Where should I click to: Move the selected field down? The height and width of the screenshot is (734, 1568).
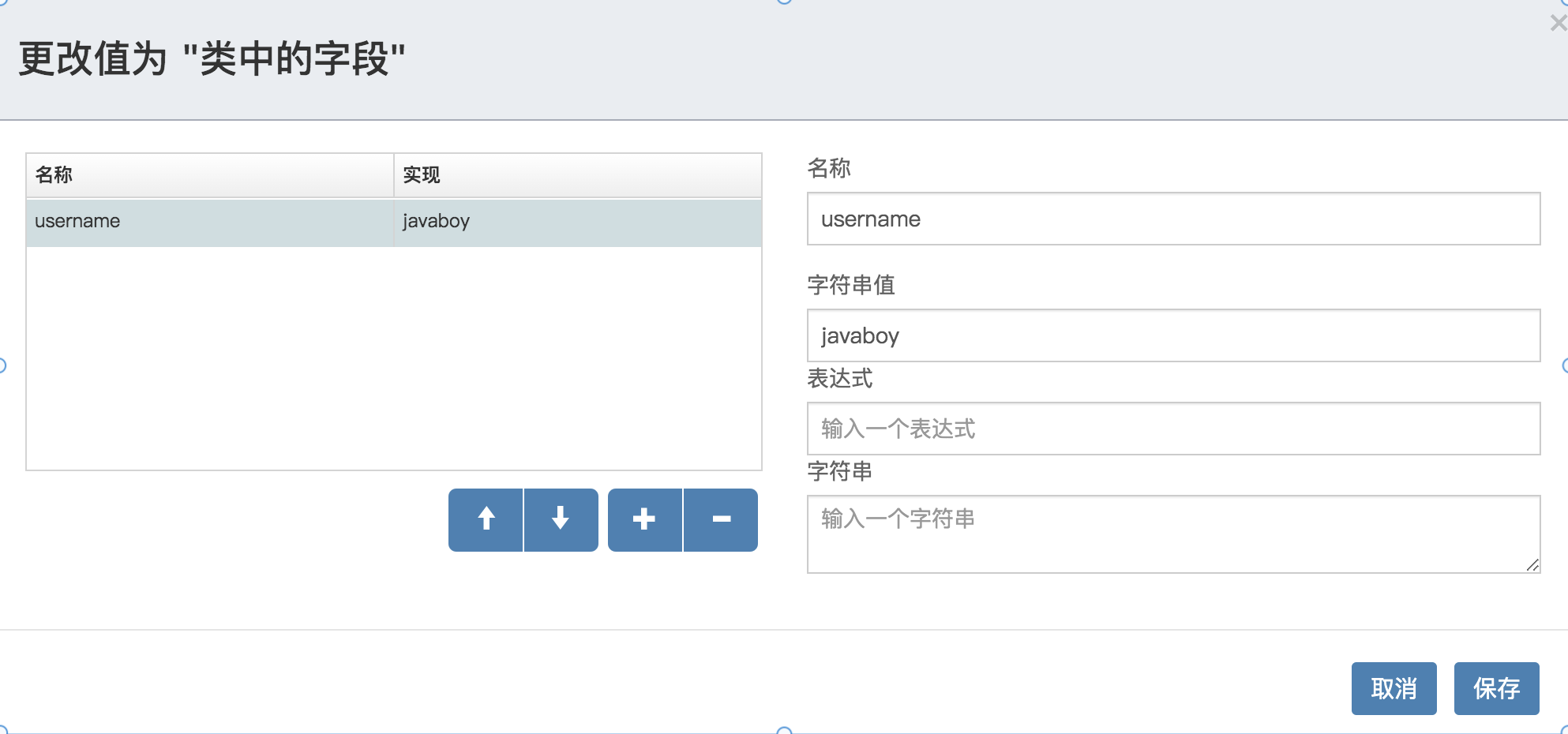click(561, 519)
